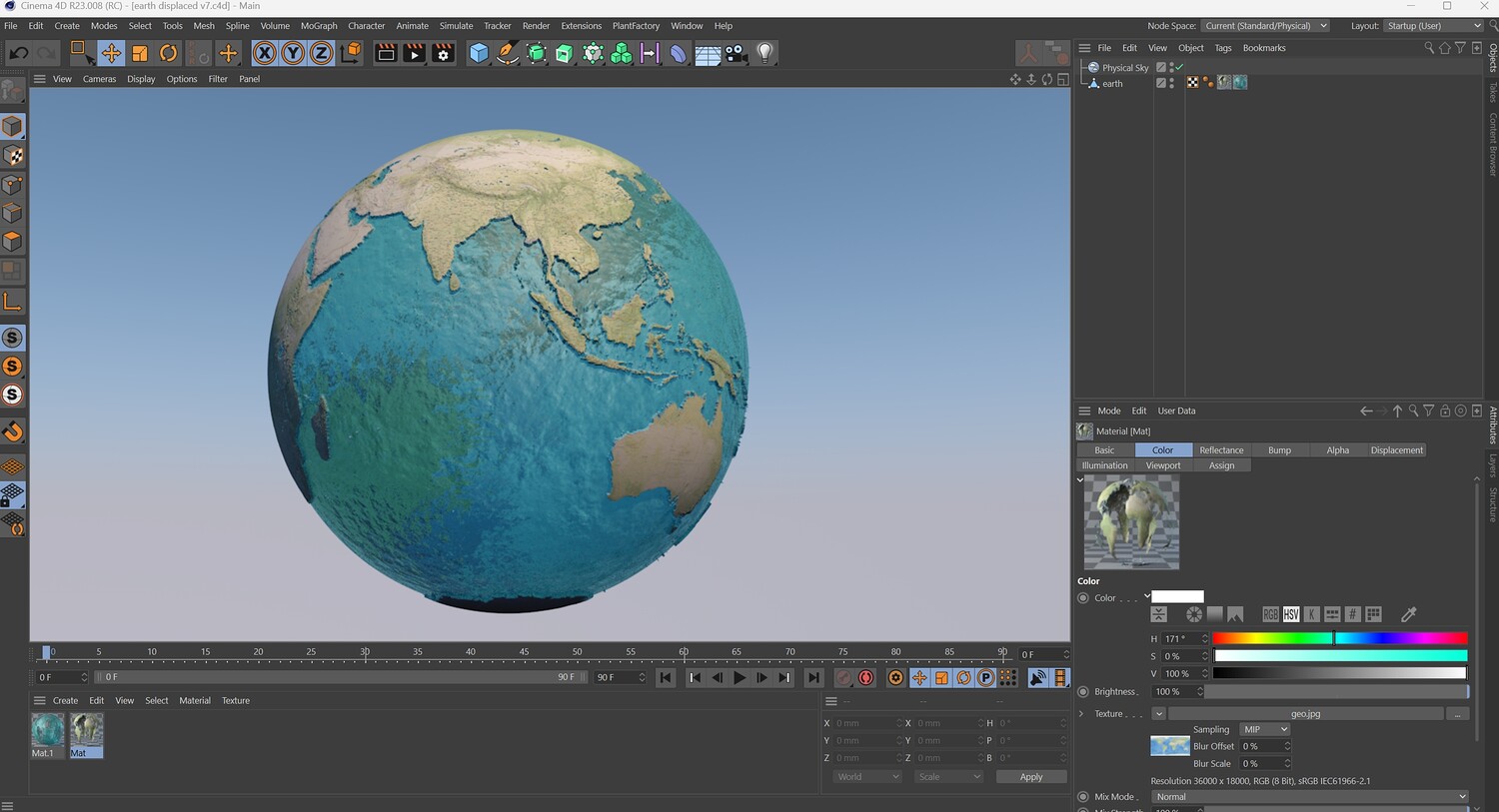
Task: Add a Cube primitive object
Action: (479, 53)
